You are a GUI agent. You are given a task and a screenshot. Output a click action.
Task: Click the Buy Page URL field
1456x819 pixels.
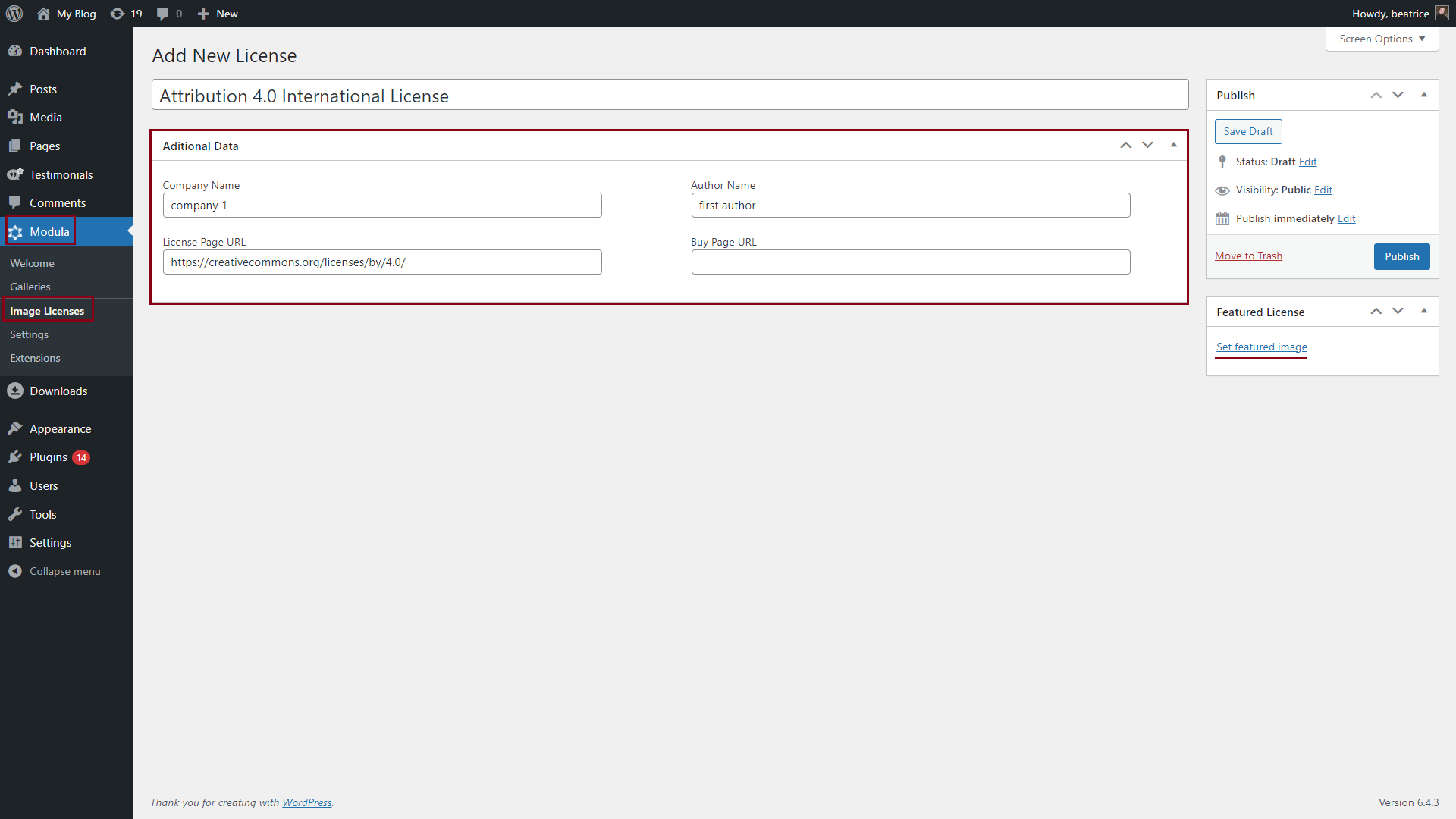click(910, 262)
